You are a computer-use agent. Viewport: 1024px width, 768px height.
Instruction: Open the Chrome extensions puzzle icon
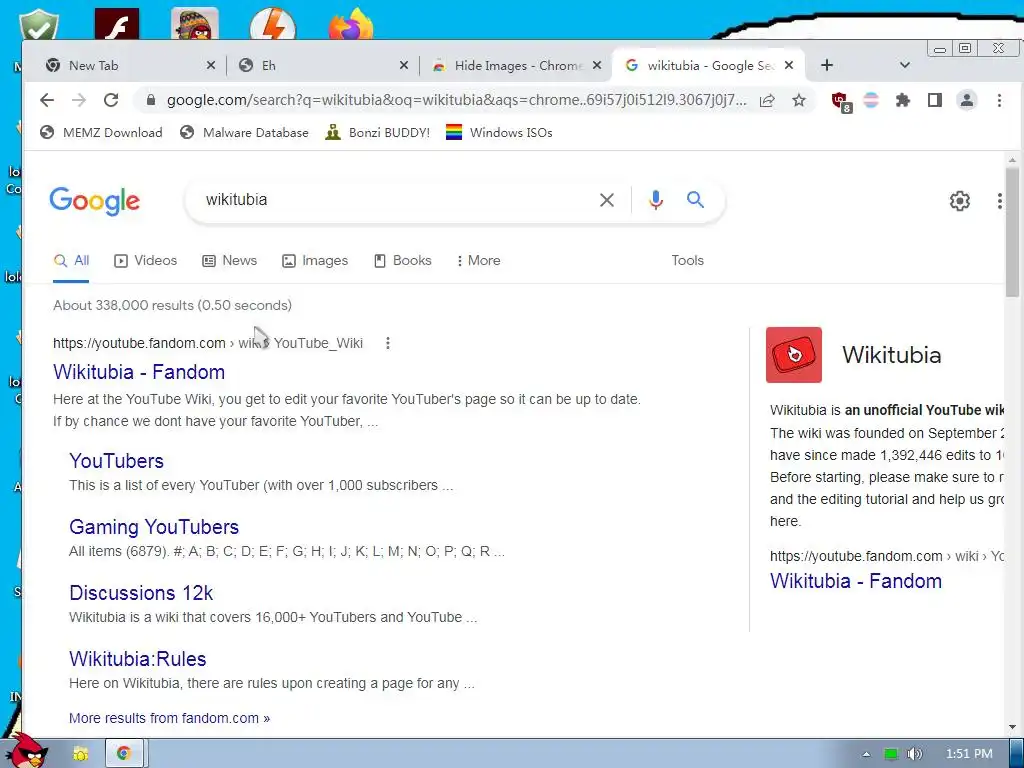tap(903, 100)
